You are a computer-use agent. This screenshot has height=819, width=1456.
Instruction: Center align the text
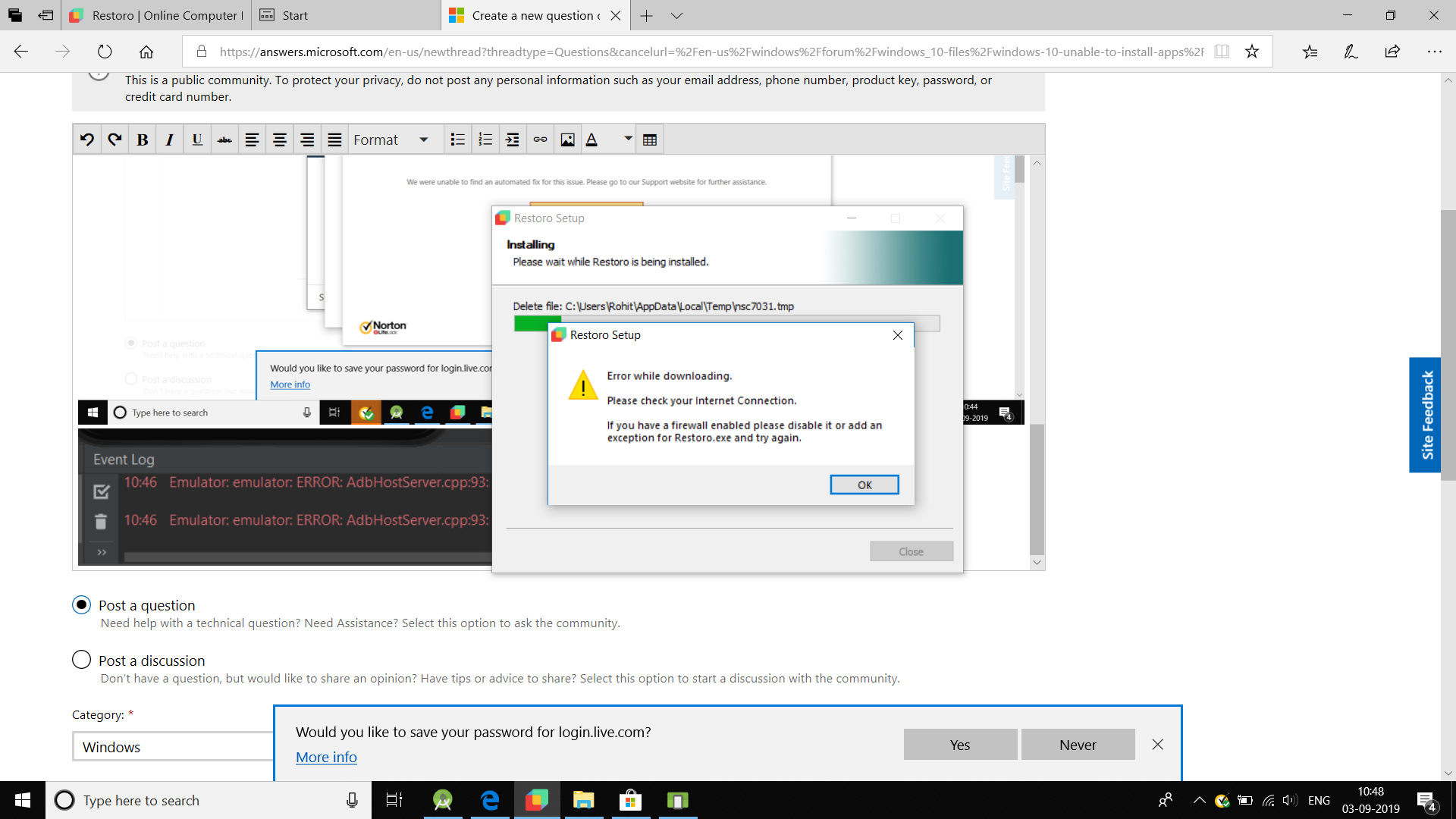tap(279, 140)
